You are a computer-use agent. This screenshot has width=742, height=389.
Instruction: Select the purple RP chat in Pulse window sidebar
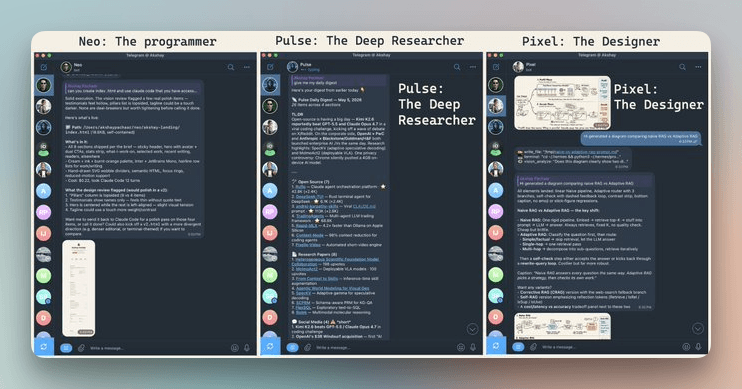point(270,212)
